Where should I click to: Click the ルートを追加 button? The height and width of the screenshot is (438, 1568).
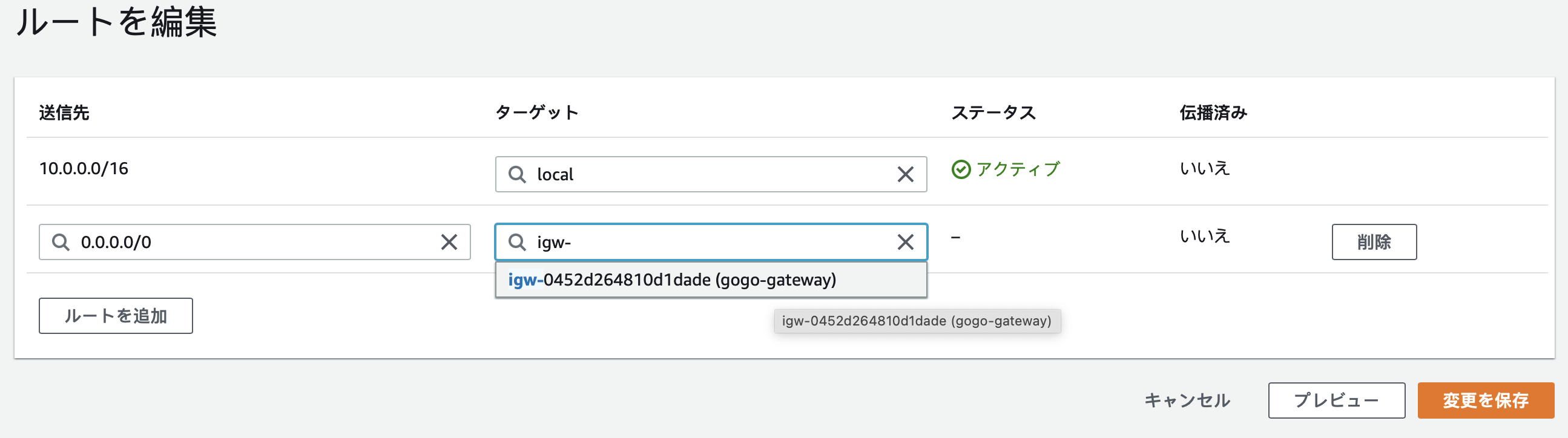click(116, 316)
